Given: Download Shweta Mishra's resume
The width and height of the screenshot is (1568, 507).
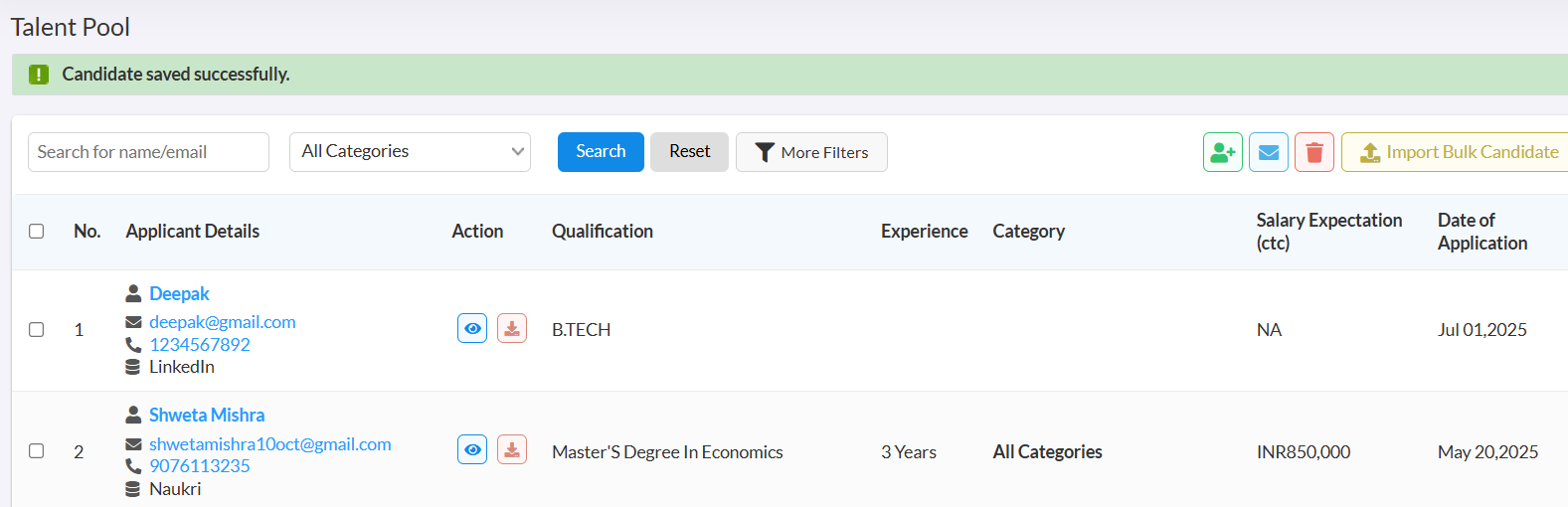Looking at the screenshot, I should (512, 450).
